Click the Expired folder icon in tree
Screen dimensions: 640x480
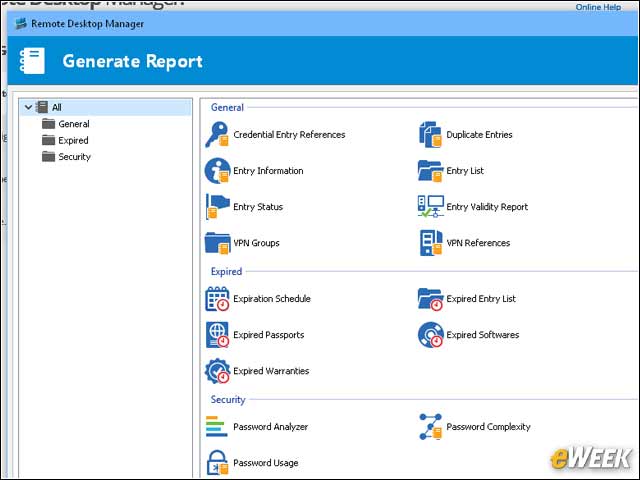[x=48, y=140]
